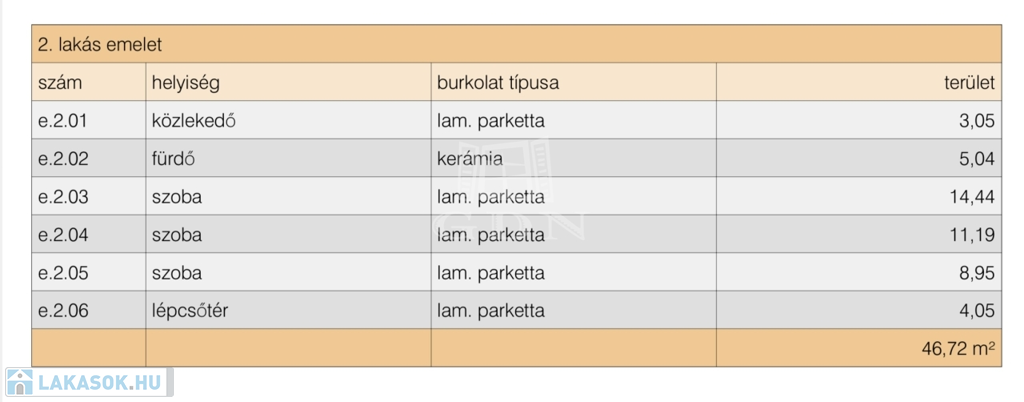The width and height of the screenshot is (1024, 402).
Task: Open the LAKASOK.HU watermark link text
Action: 98,383
